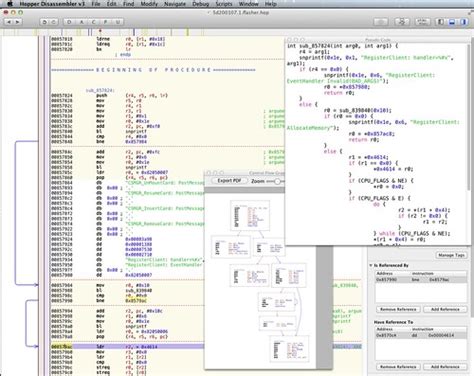Click first snprintf call in disassembly listing
The image size is (474, 376).
click(x=136, y=131)
